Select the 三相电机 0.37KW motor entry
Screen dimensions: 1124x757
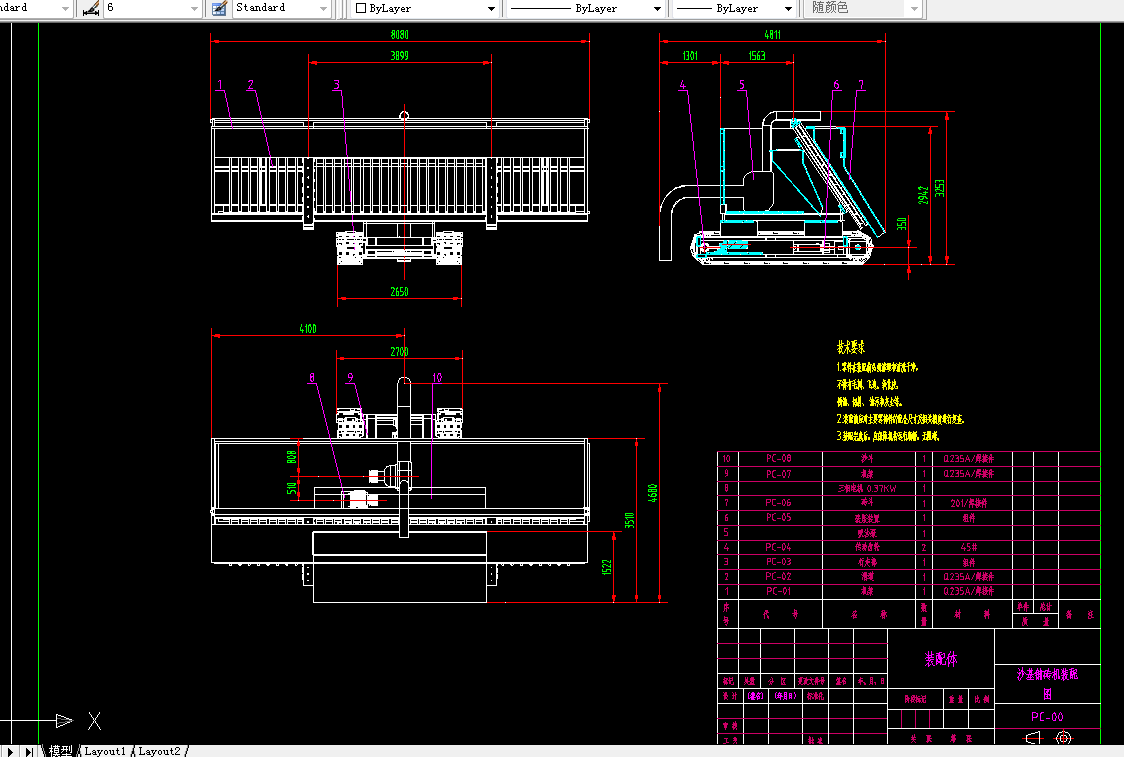tap(867, 488)
